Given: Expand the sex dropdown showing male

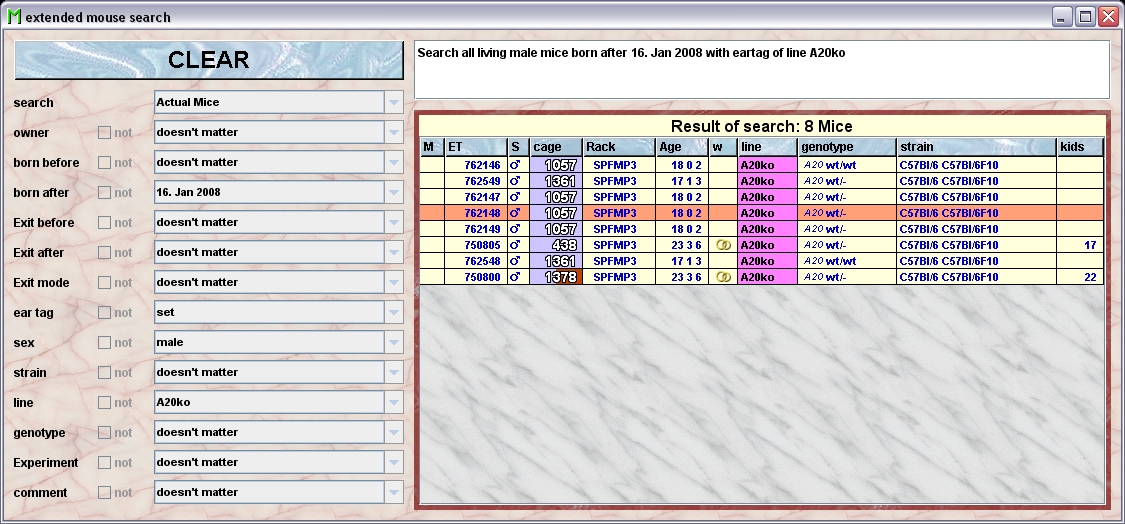Looking at the screenshot, I should point(394,342).
